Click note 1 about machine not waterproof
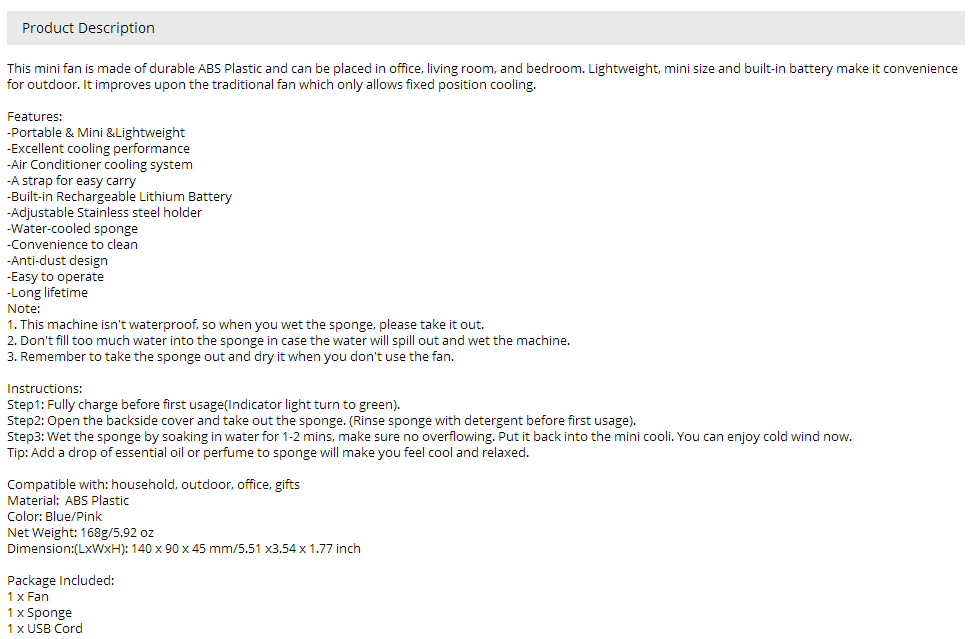This screenshot has width=974, height=639. 245,325
